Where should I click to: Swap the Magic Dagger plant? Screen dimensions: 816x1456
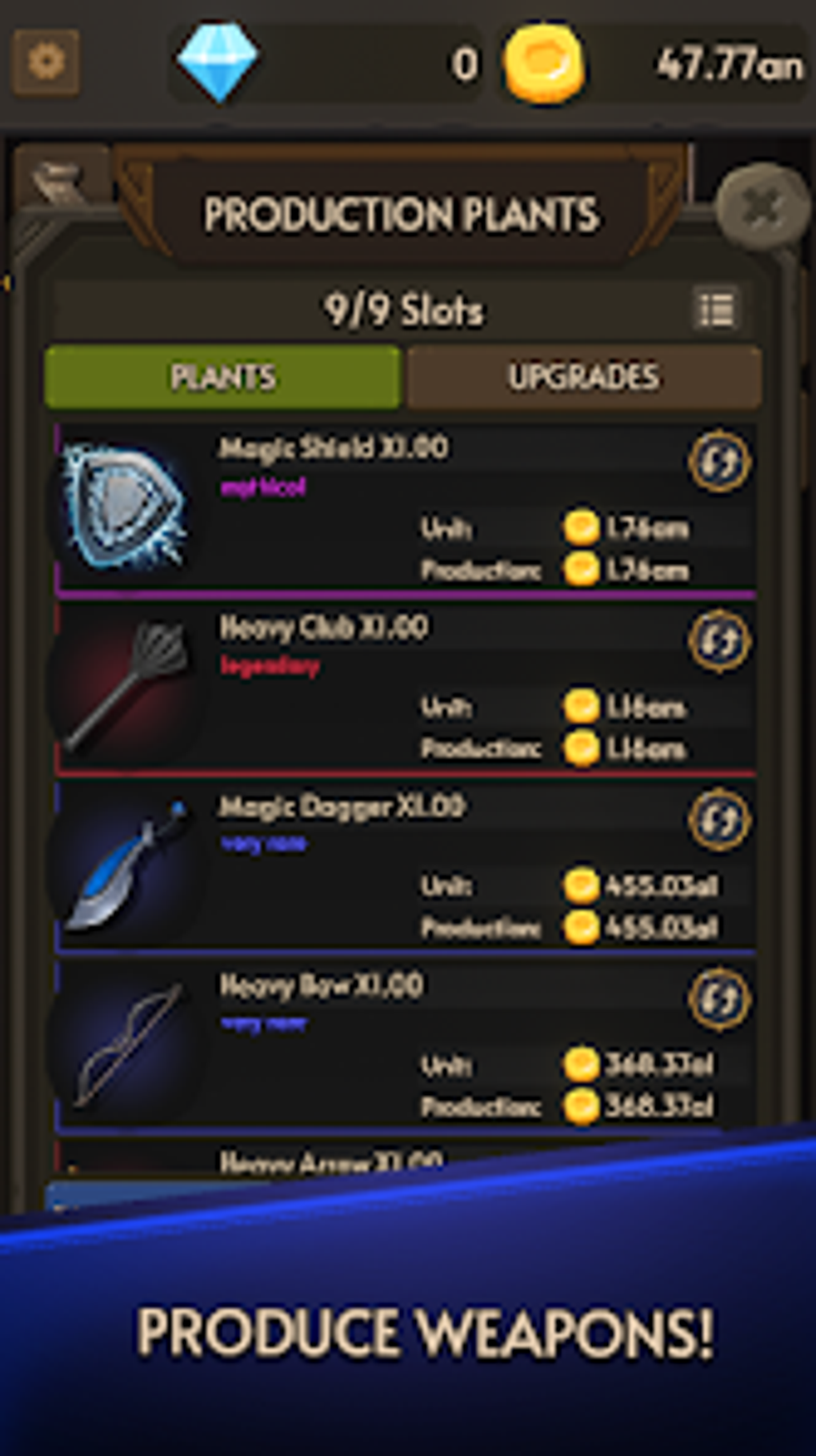point(718,820)
